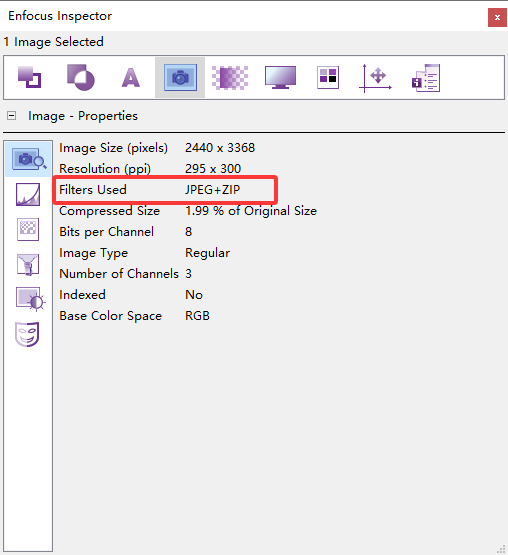508x555 pixels.
Task: Select the Position axes-with-arrows icon
Action: point(376,78)
